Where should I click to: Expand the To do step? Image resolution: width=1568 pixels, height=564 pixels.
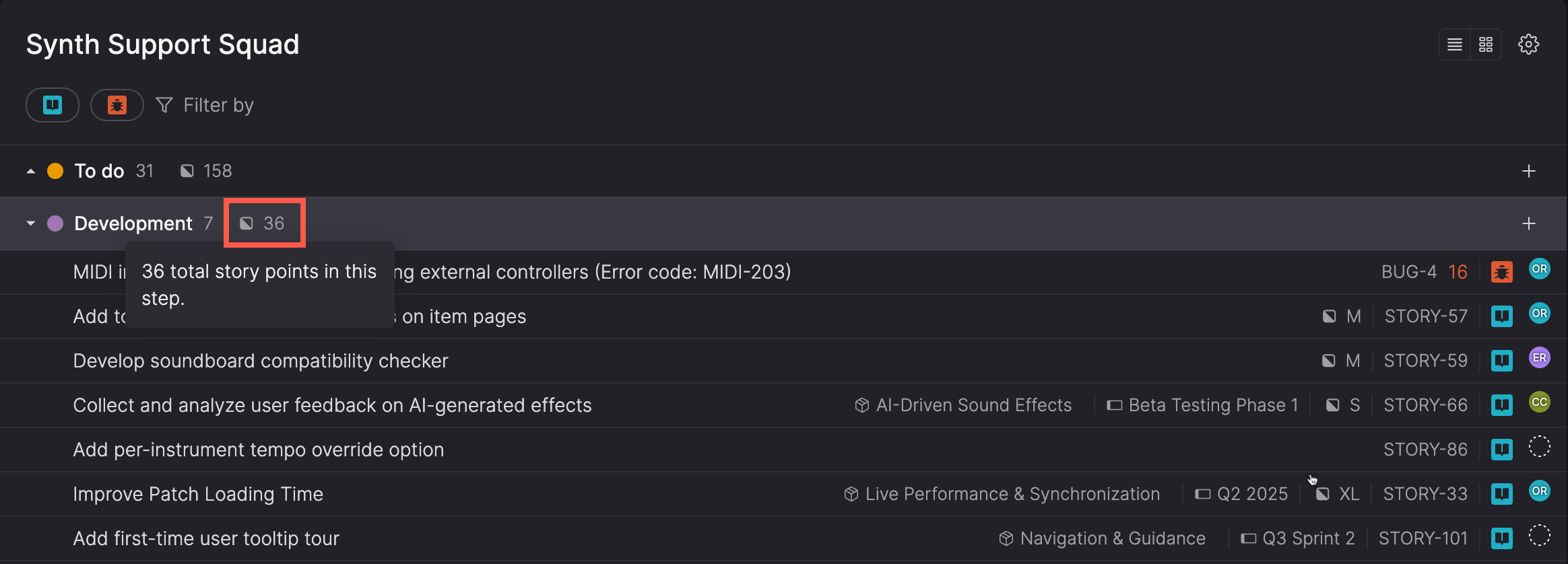[x=31, y=171]
